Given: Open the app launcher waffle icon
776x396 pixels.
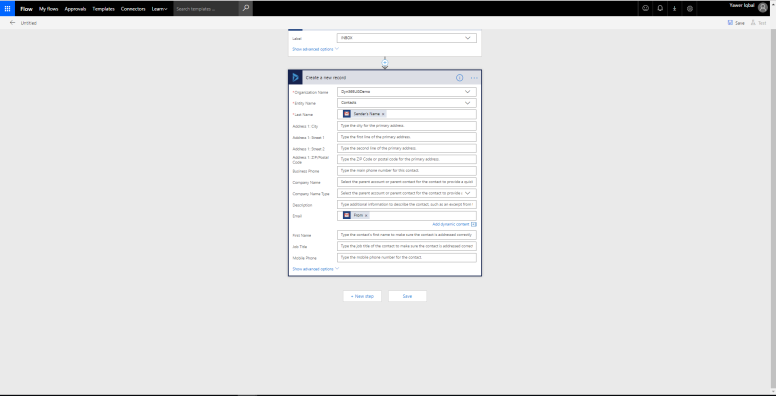Looking at the screenshot, I should coord(7,8).
